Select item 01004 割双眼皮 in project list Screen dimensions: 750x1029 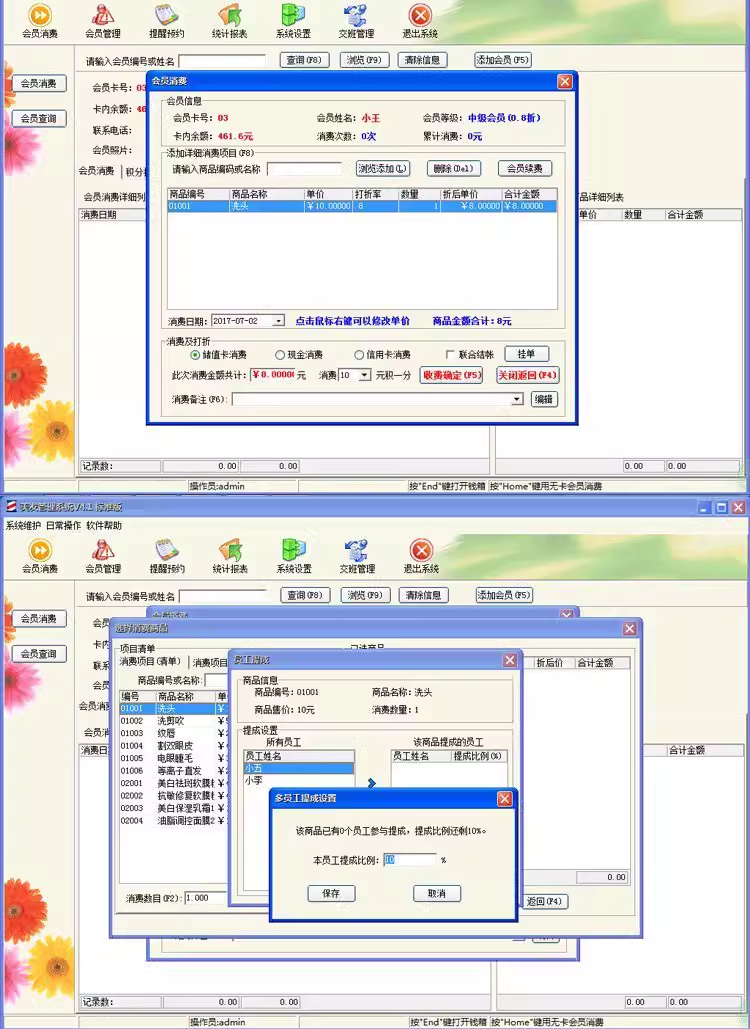[x=173, y=746]
